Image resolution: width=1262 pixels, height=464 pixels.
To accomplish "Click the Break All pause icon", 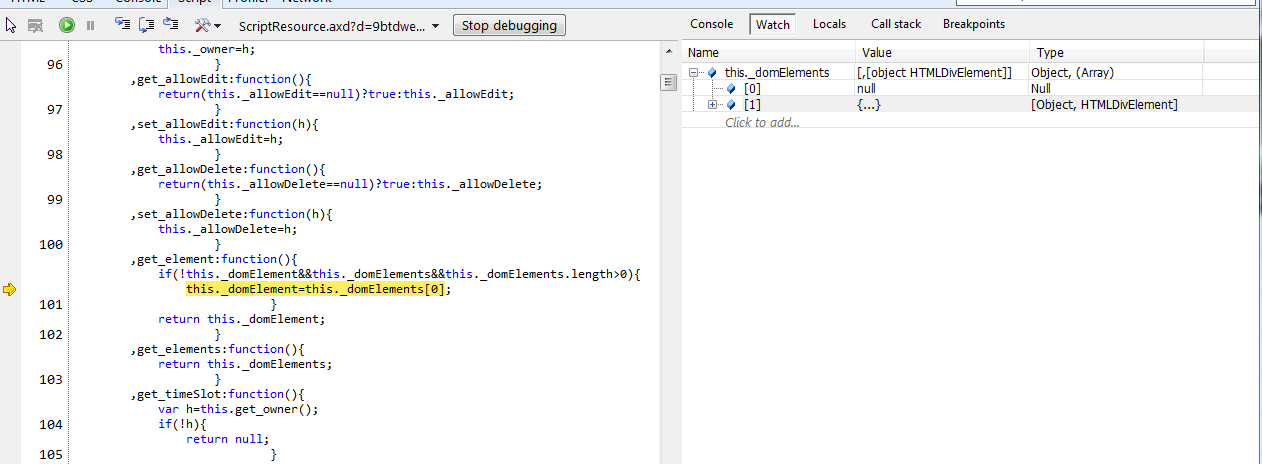I will pyautogui.click(x=90, y=25).
